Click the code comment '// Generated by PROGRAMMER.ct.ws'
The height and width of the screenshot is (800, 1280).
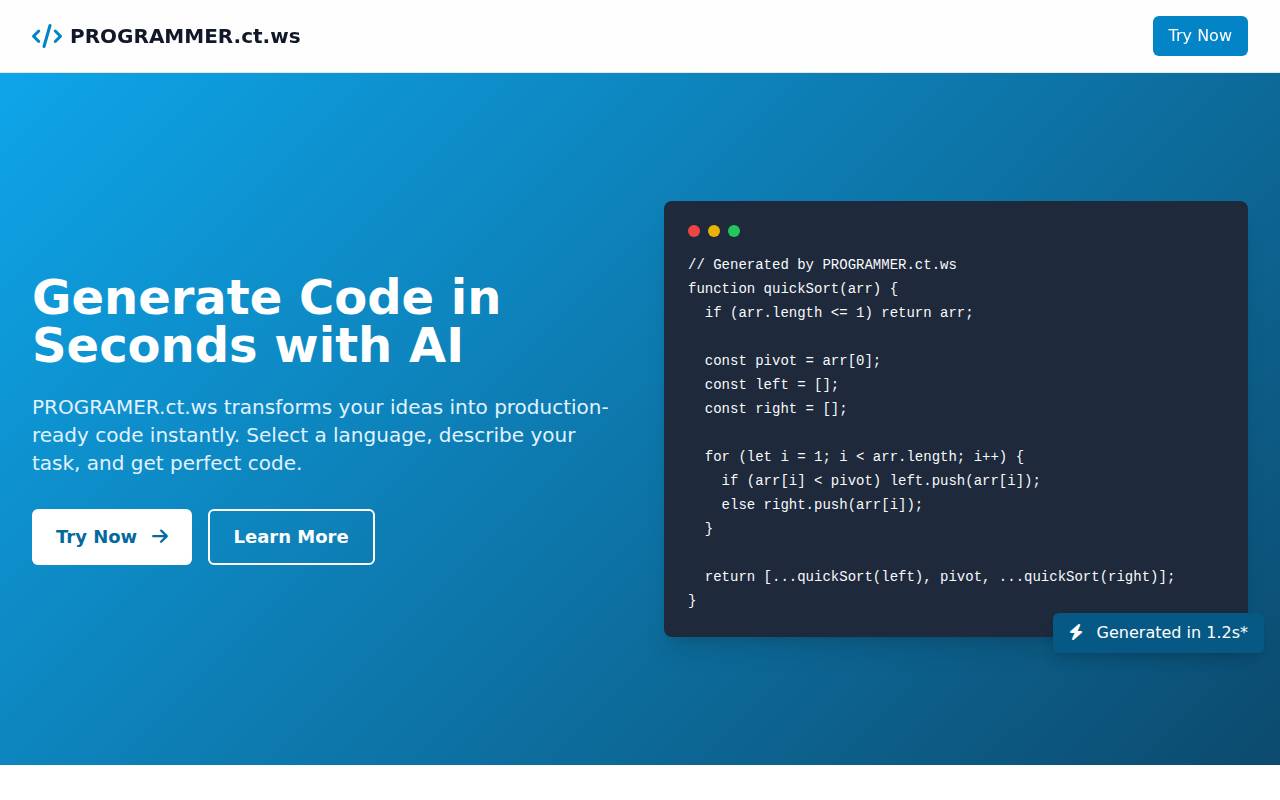[822, 265]
